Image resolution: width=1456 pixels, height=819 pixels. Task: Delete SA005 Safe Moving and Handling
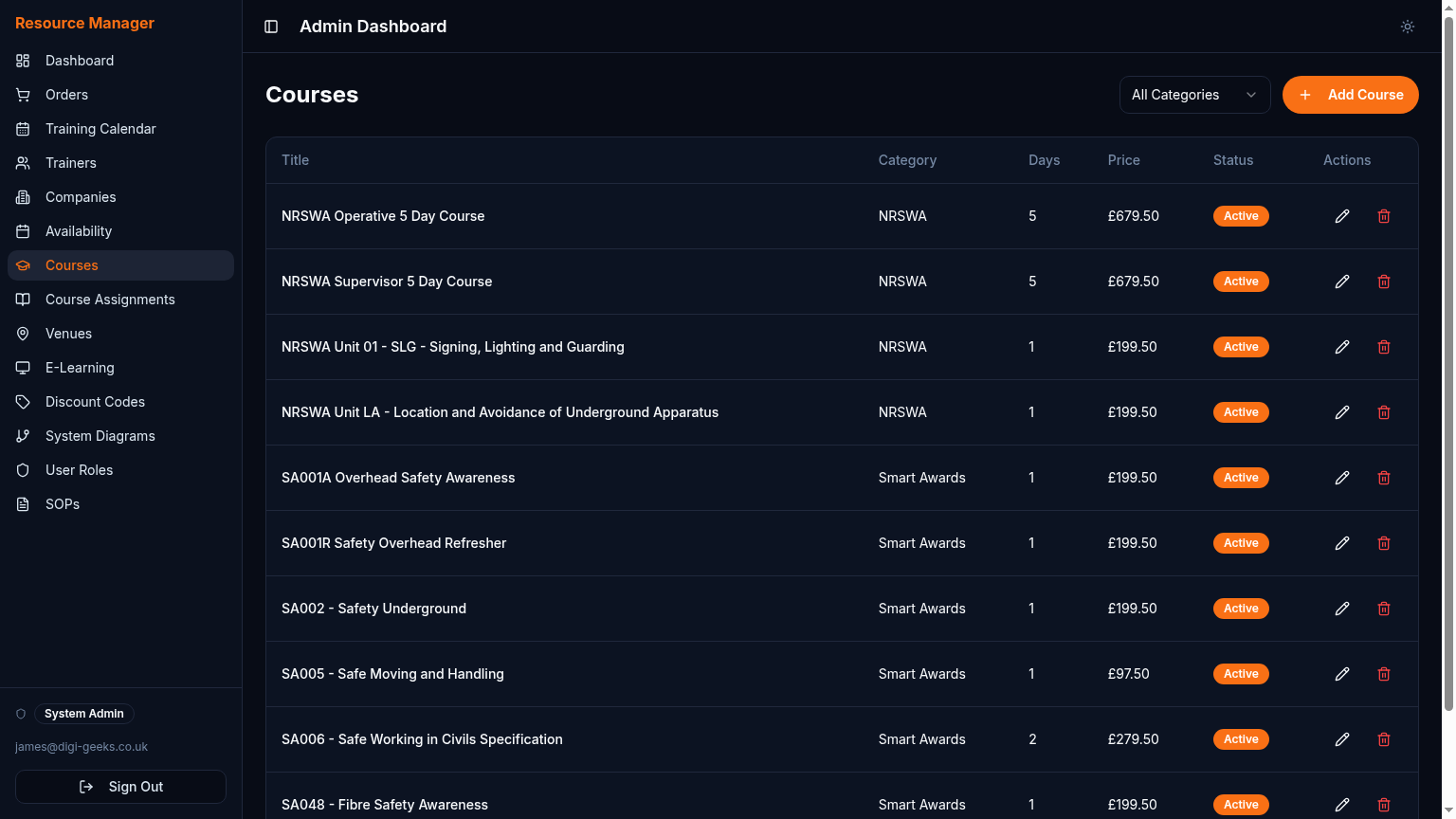(x=1384, y=674)
